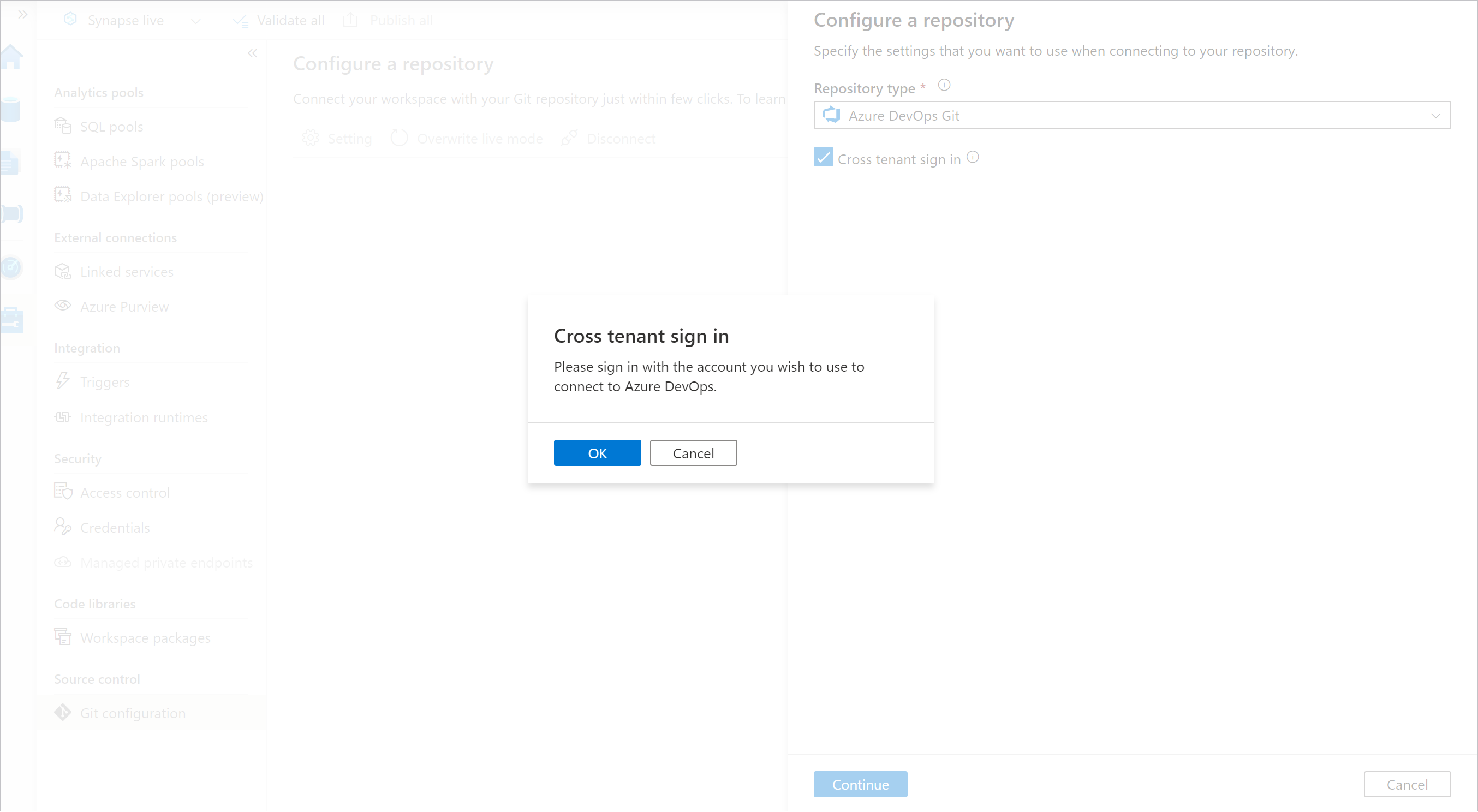Select the Source control menu section
The image size is (1478, 812).
pos(96,678)
